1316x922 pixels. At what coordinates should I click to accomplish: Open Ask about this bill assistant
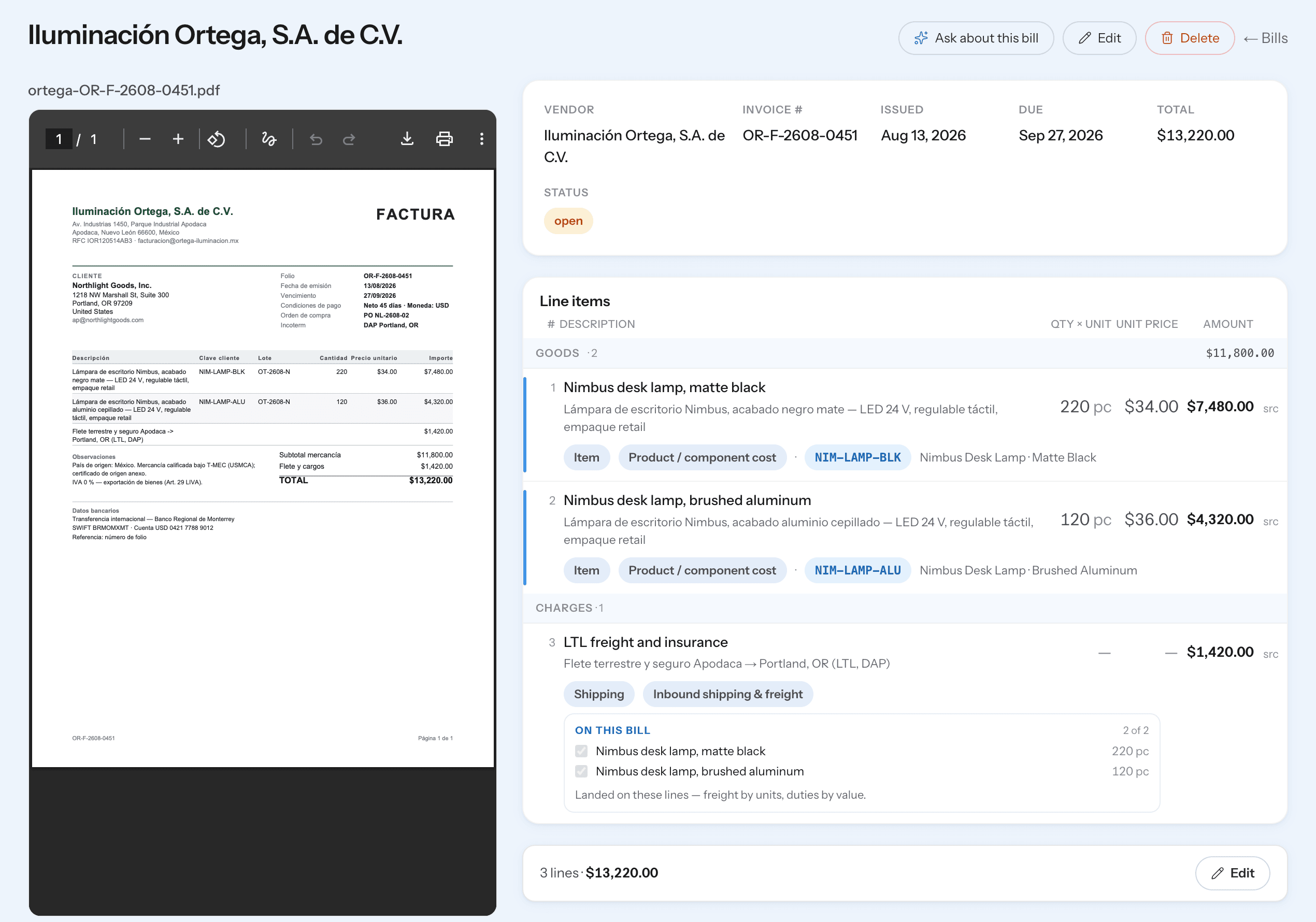tap(976, 38)
